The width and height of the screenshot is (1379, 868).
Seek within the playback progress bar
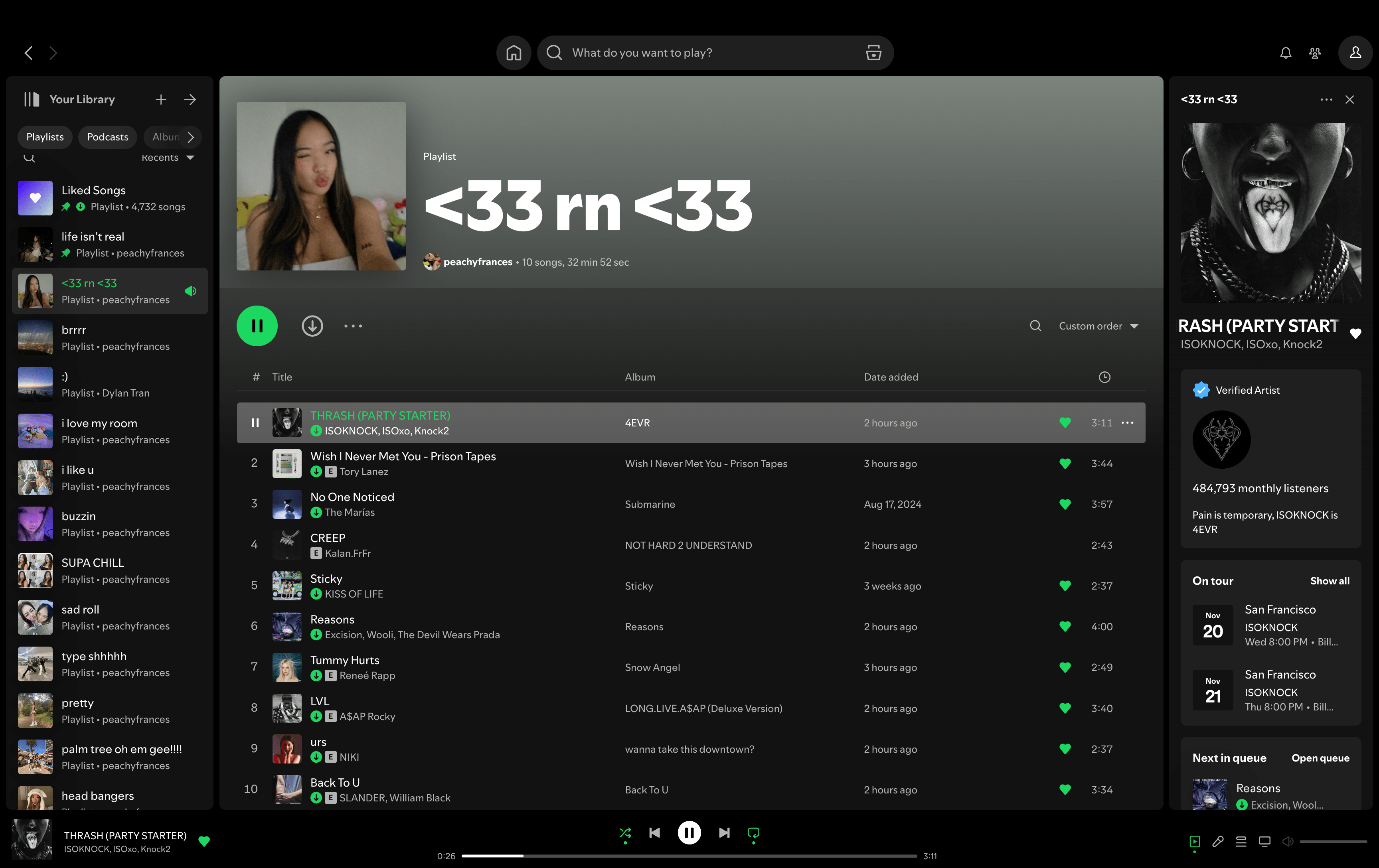point(689,856)
